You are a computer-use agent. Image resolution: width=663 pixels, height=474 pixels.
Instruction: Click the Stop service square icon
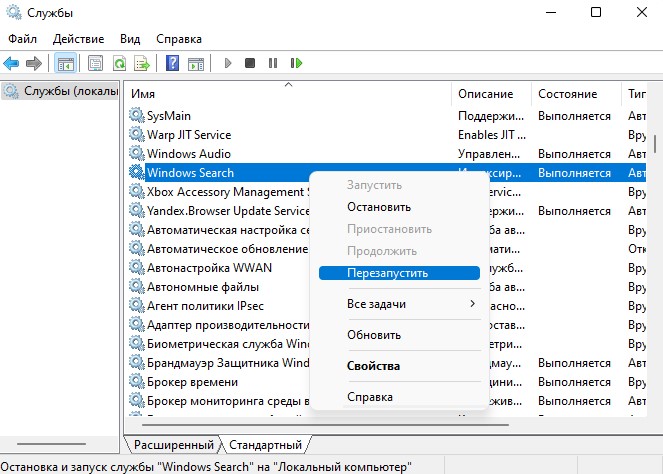pos(250,63)
